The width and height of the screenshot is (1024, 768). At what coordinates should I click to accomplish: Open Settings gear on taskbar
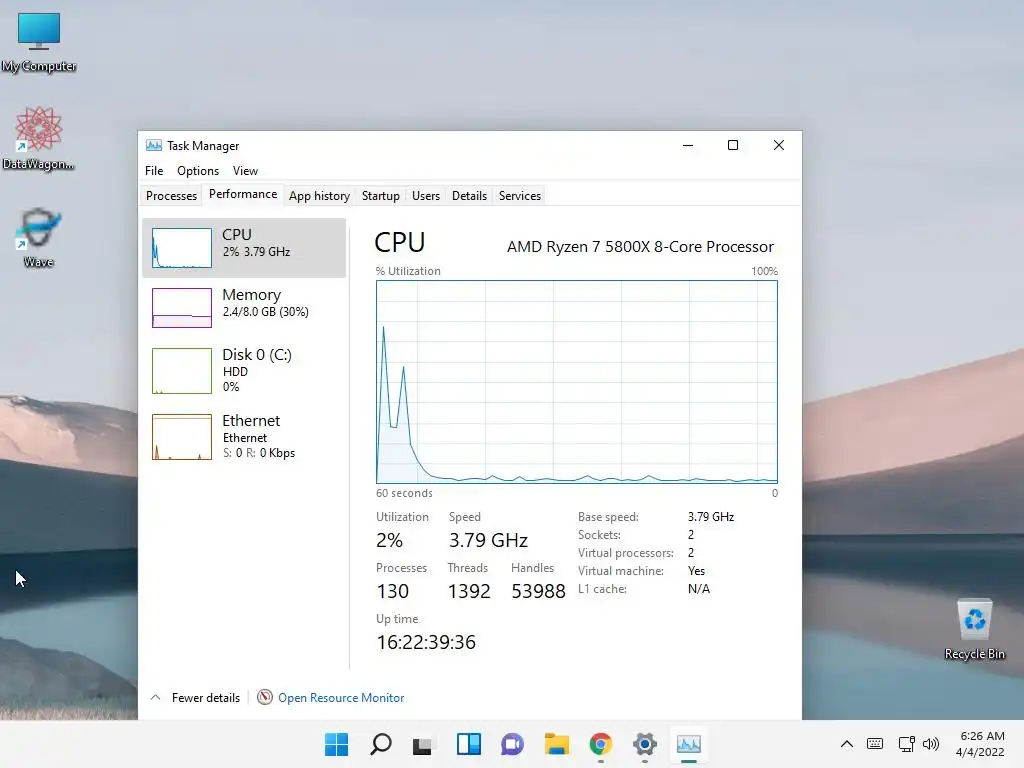click(645, 744)
